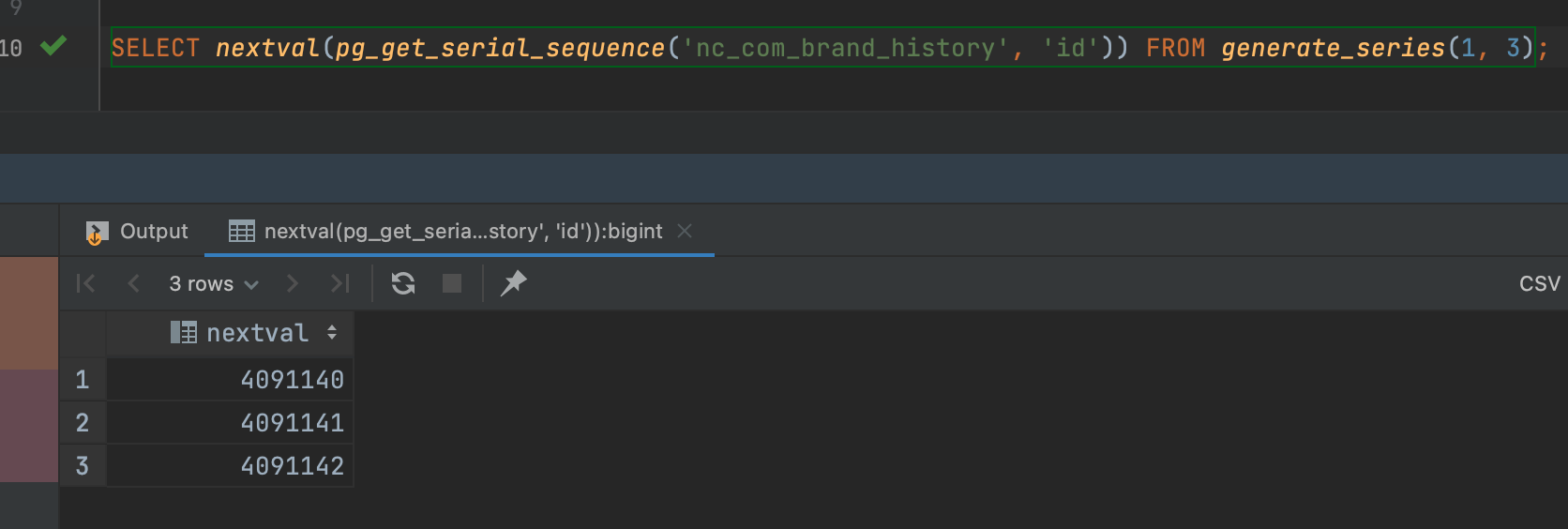This screenshot has width=1568, height=529.
Task: Stop the running query square icon
Action: coord(452,283)
